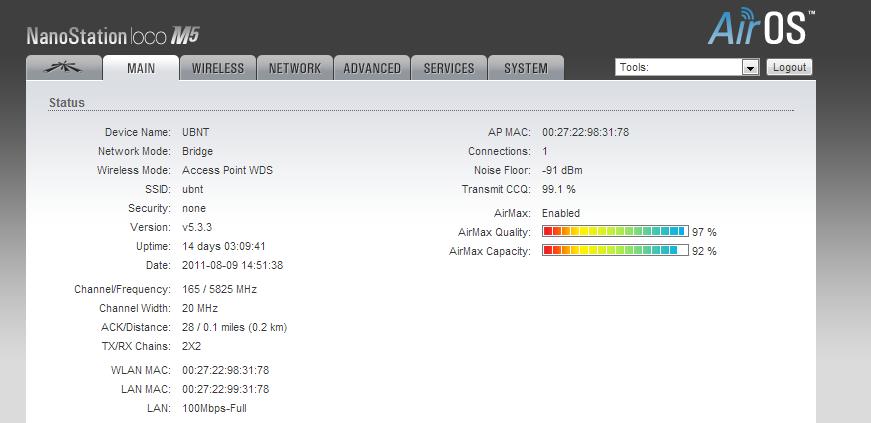Select the ADVANCED tab
The image size is (871, 423).
(372, 68)
